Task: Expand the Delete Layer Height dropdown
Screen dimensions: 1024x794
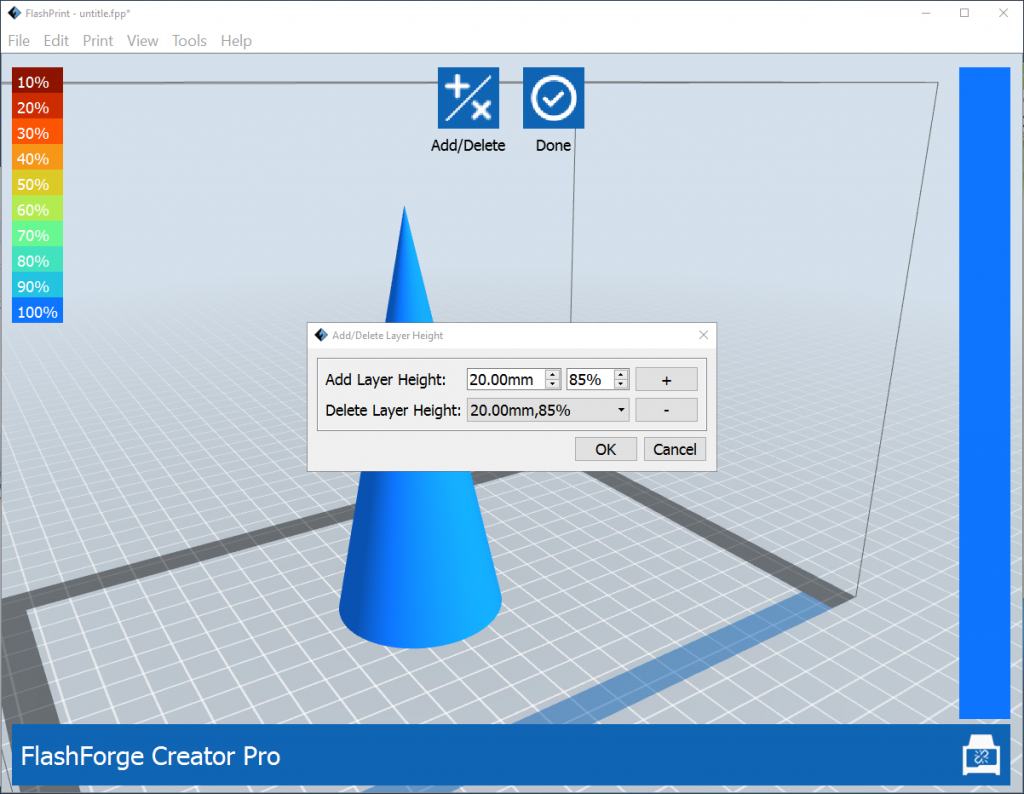Action: [621, 410]
